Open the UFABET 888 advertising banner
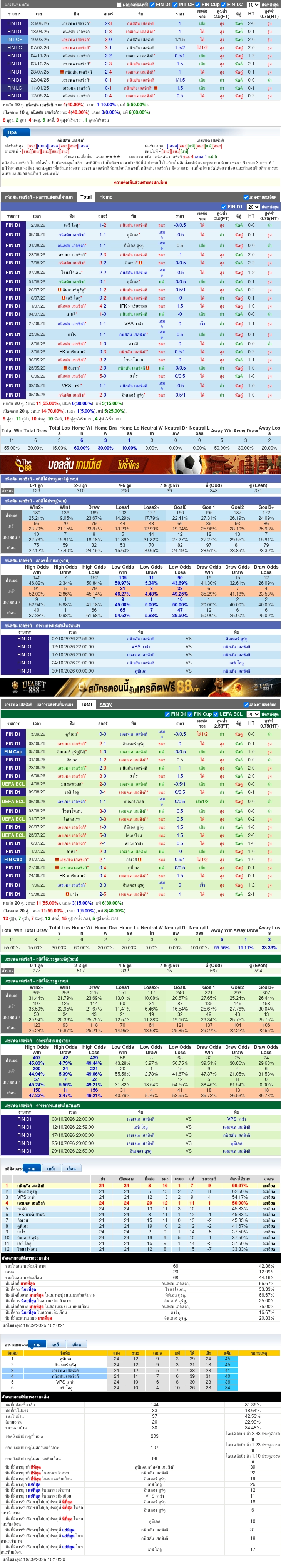Viewport: 281px width, 1568px height. pos(140,687)
